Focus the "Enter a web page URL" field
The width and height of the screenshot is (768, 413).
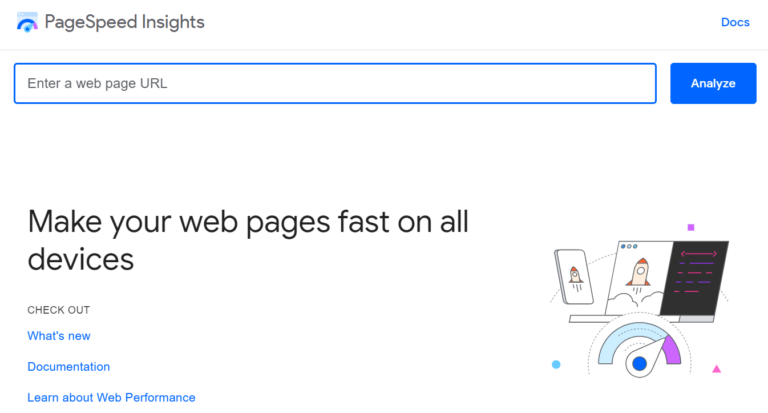(335, 84)
